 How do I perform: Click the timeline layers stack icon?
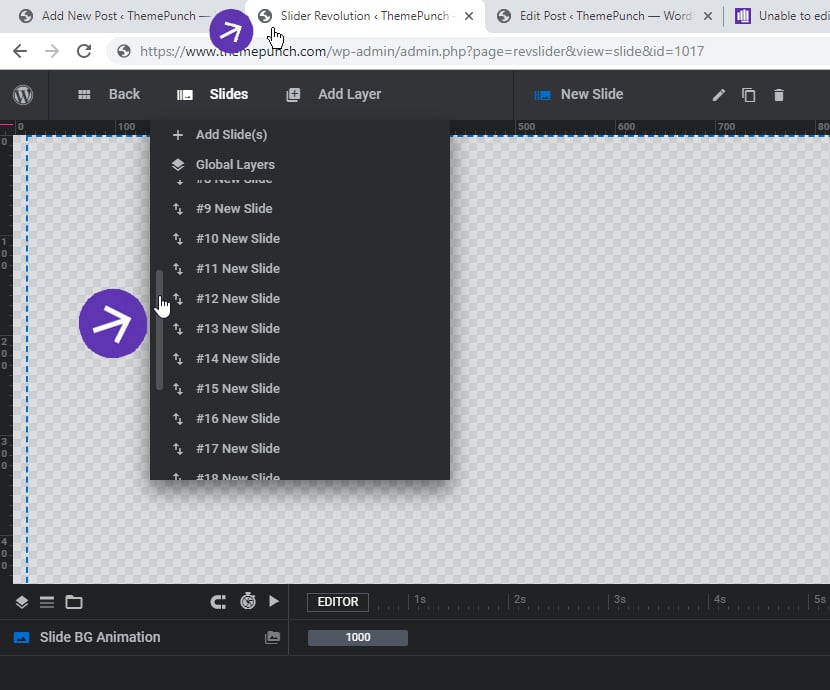[x=22, y=602]
